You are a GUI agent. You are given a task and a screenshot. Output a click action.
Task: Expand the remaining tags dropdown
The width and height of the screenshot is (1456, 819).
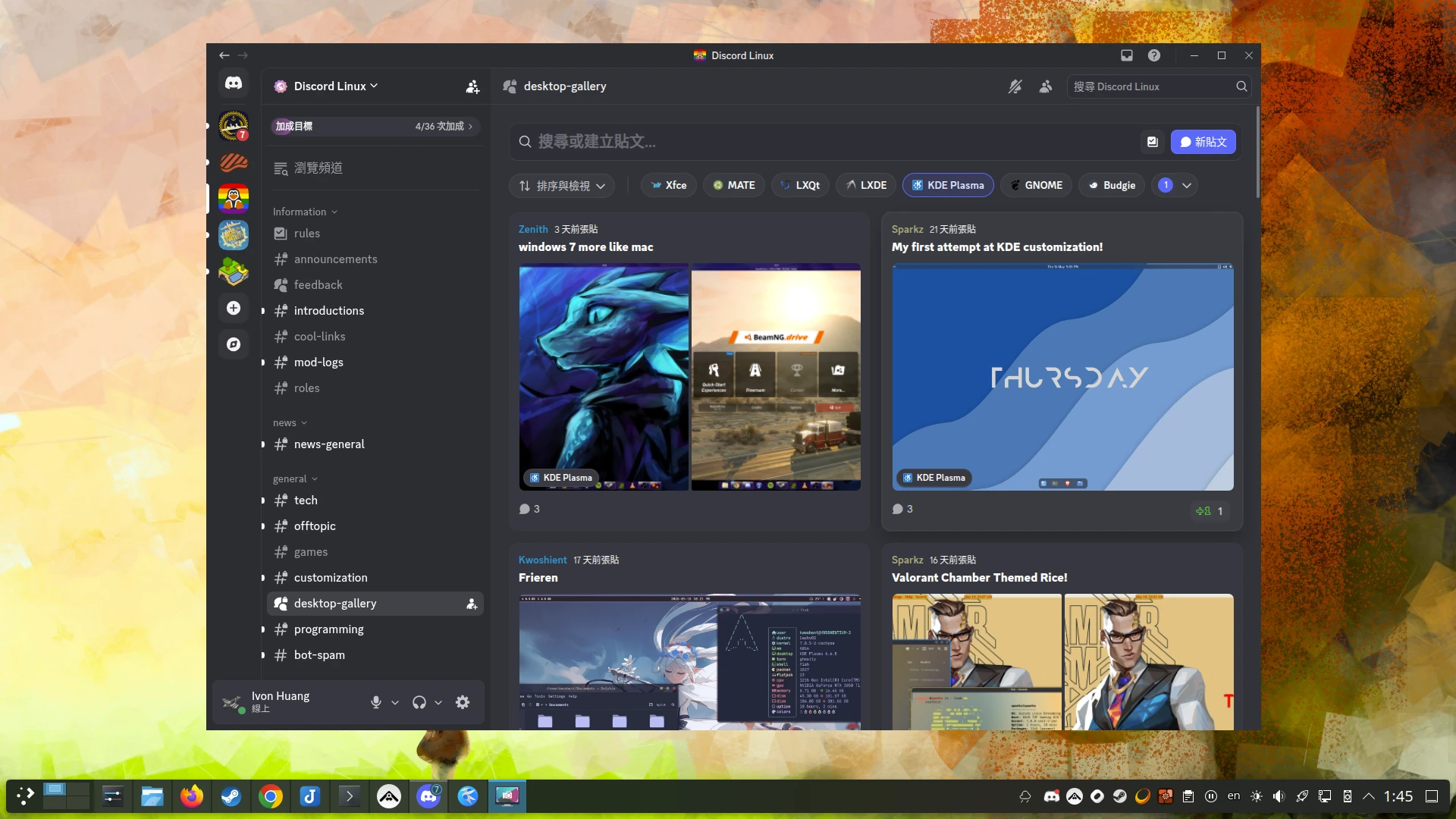tap(1175, 185)
